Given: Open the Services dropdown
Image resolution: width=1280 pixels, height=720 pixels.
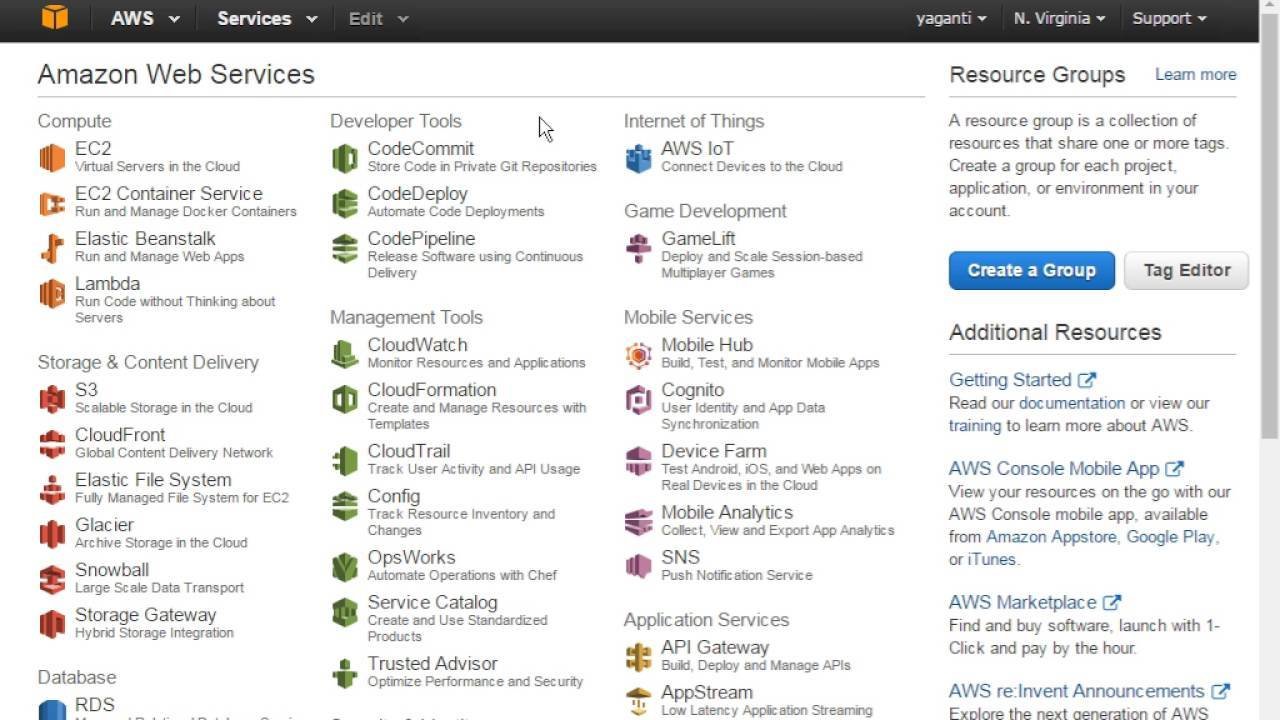Looking at the screenshot, I should pyautogui.click(x=267, y=18).
